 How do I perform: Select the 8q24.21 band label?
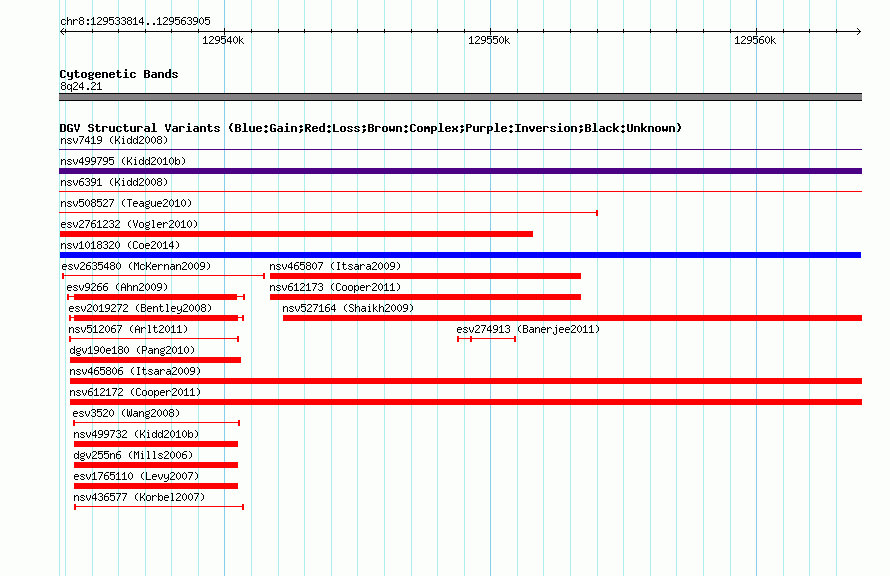point(81,86)
